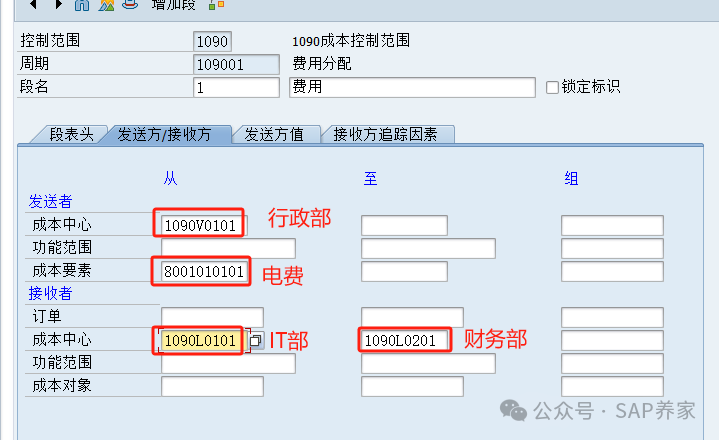Click the 成本要素 label

(x=62, y=271)
